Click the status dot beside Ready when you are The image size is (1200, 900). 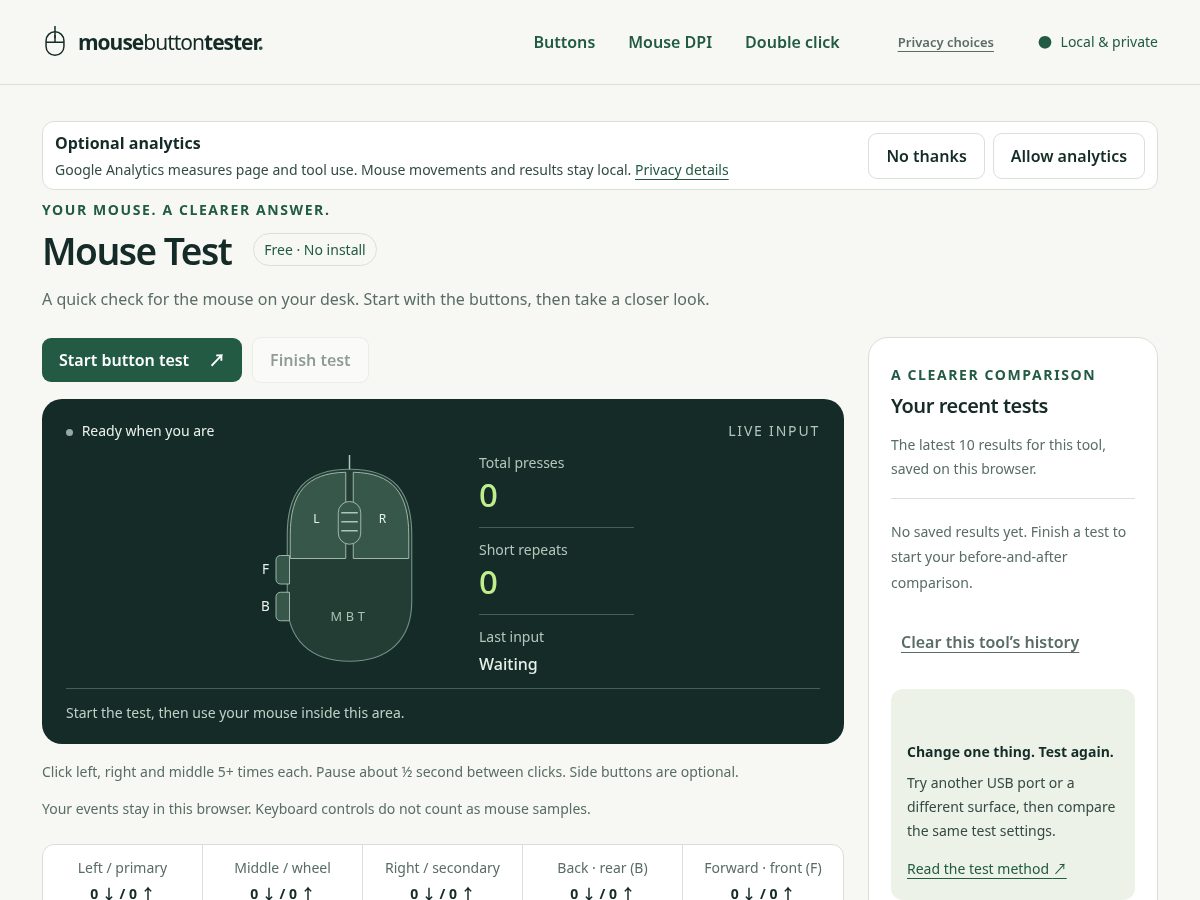click(x=69, y=432)
